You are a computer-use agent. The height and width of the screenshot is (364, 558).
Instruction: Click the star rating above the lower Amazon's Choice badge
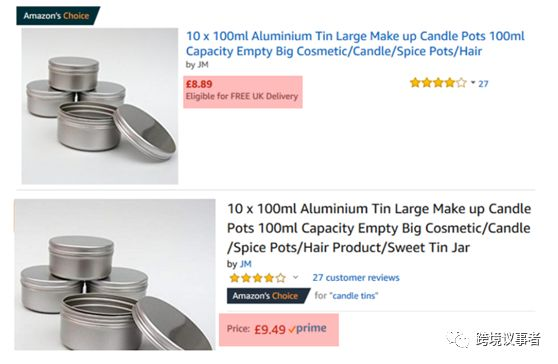coord(258,278)
